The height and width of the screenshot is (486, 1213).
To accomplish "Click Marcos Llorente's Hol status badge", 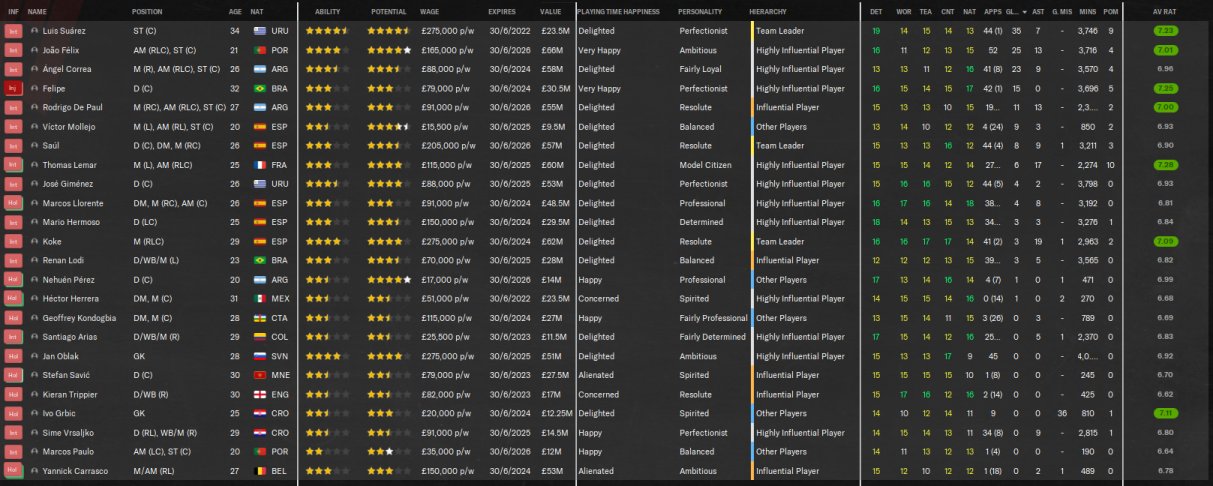I will (x=13, y=203).
